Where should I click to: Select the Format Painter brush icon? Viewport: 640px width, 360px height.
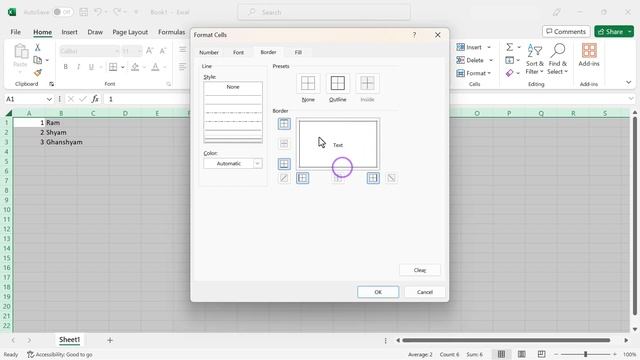pos(38,73)
